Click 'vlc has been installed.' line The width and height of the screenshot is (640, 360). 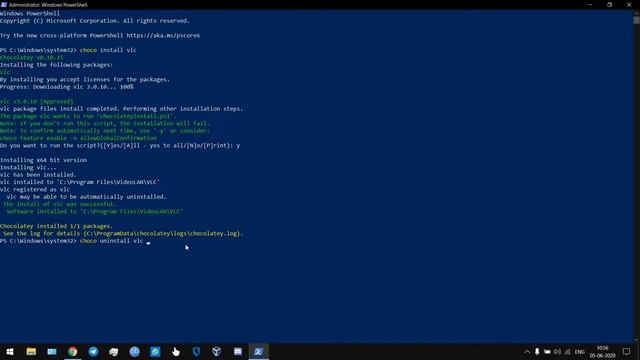point(38,175)
